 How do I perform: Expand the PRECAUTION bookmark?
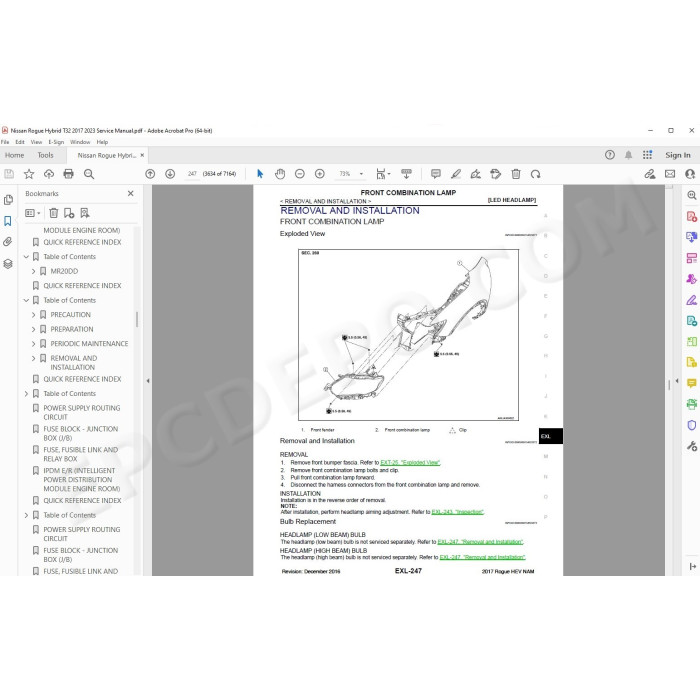[33, 315]
